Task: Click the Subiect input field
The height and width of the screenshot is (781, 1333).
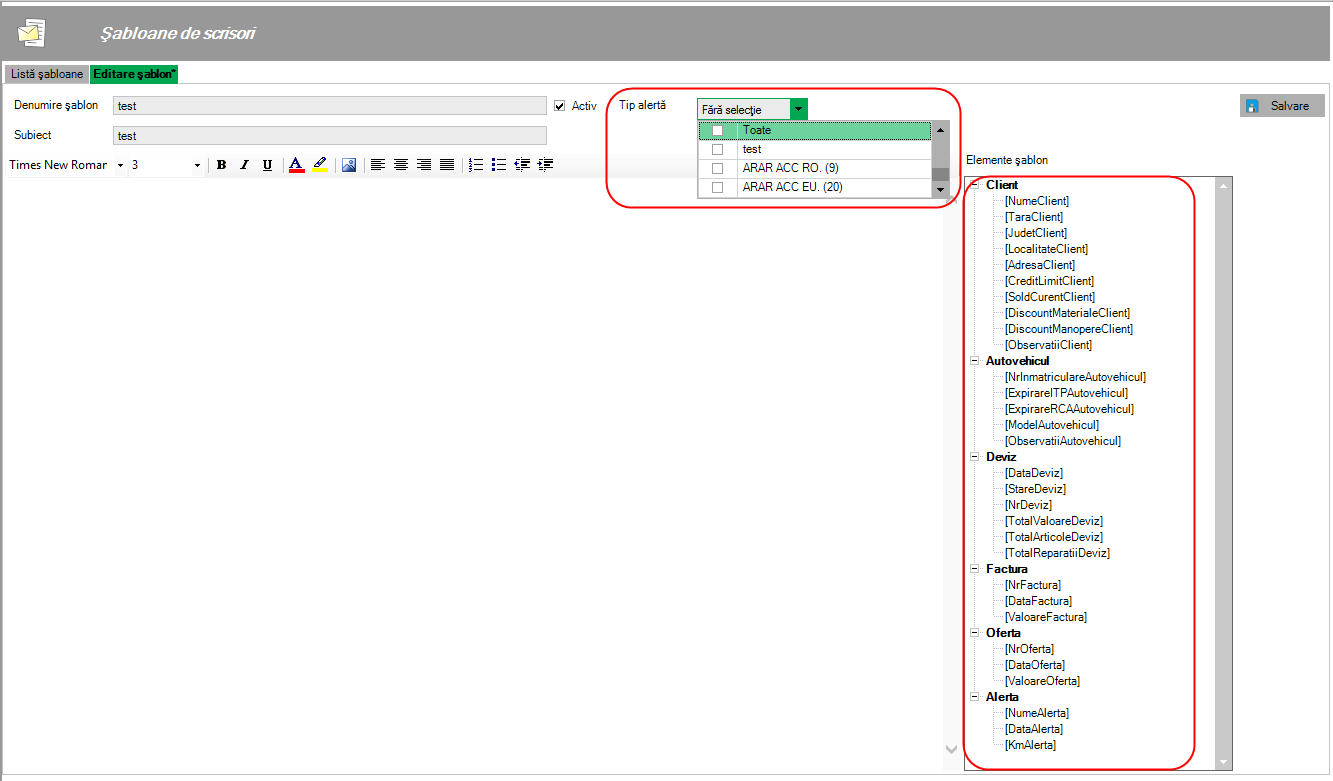Action: point(330,135)
